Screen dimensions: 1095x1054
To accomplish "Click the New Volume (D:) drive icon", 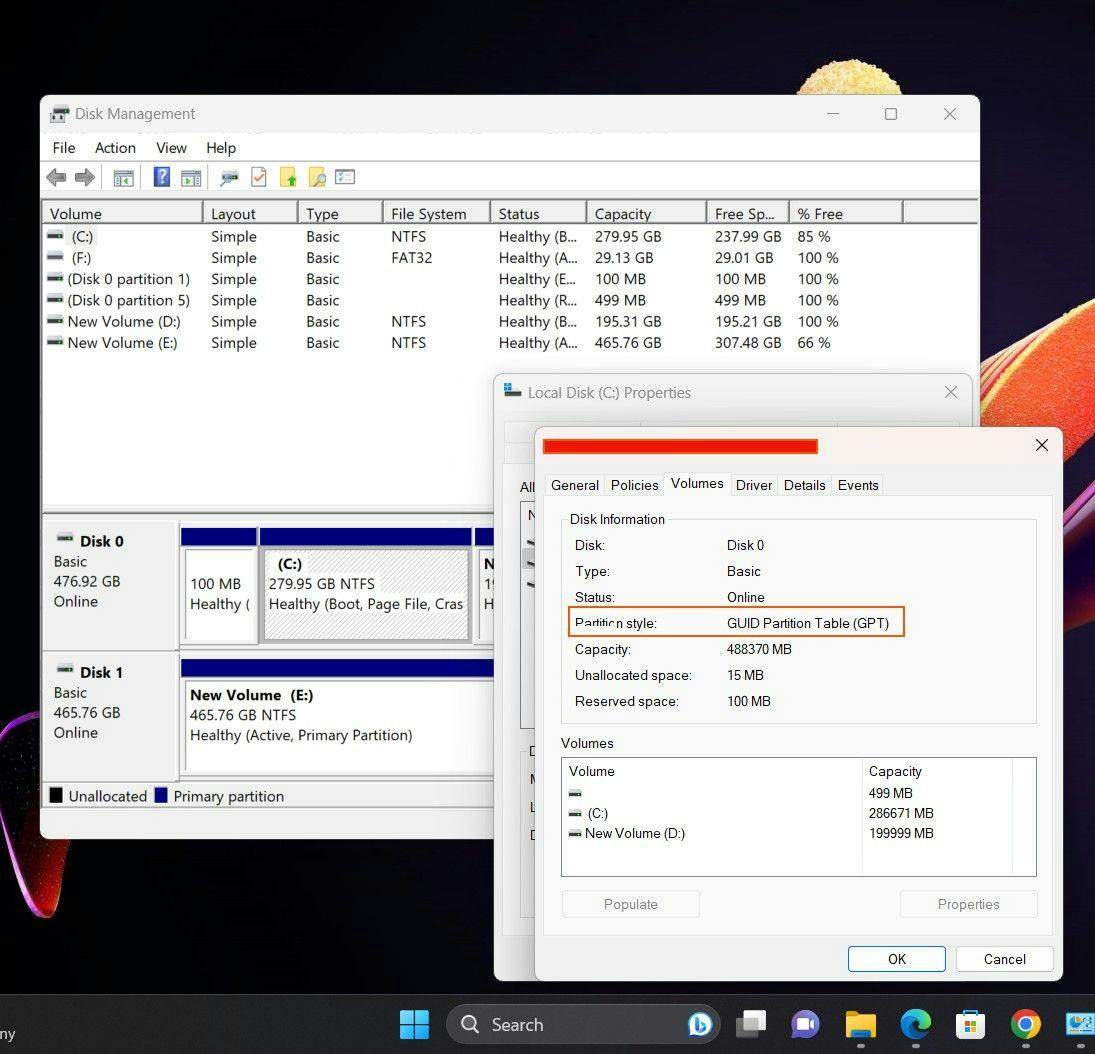I will pyautogui.click(x=57, y=321).
